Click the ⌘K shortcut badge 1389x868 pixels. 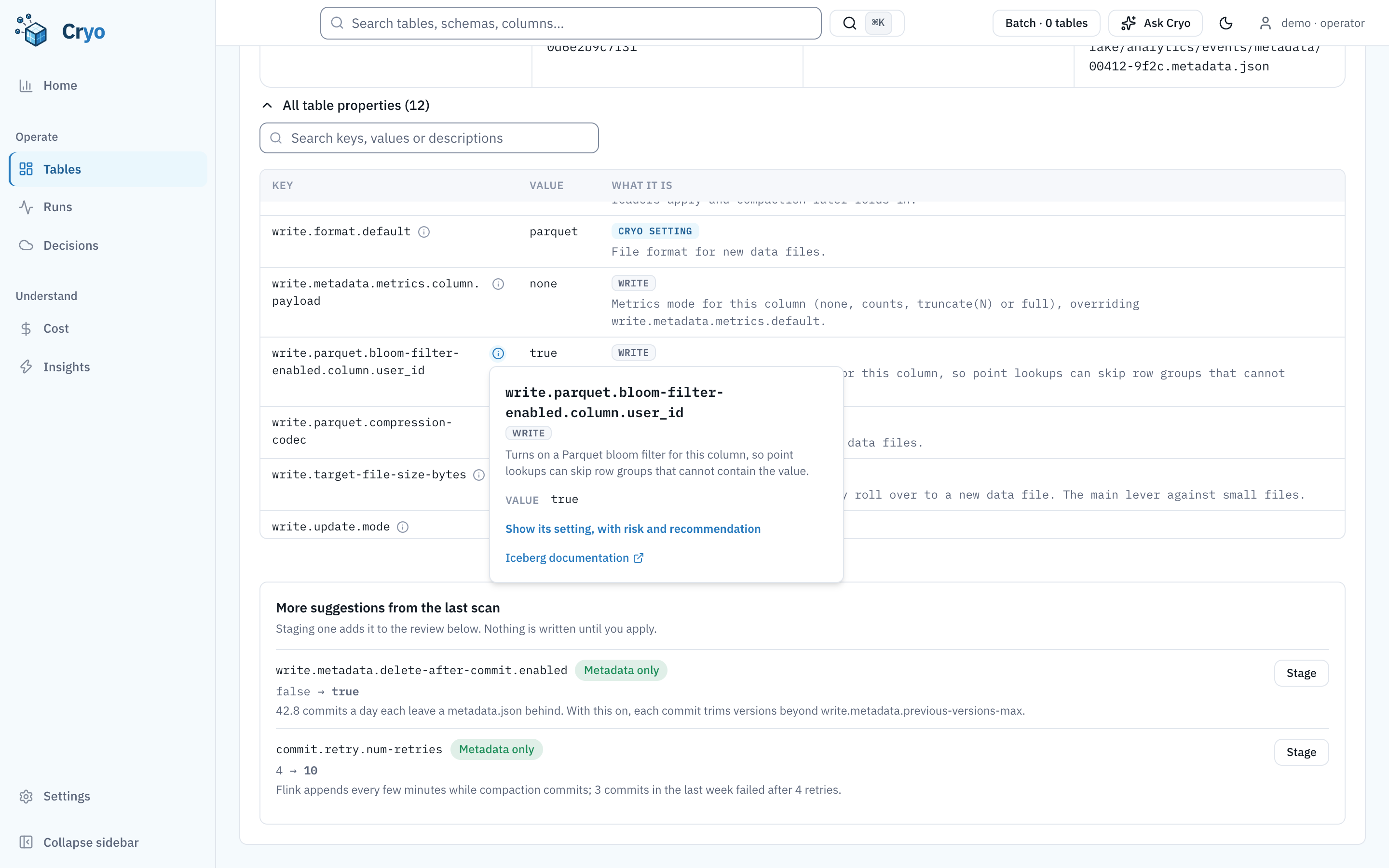point(878,23)
